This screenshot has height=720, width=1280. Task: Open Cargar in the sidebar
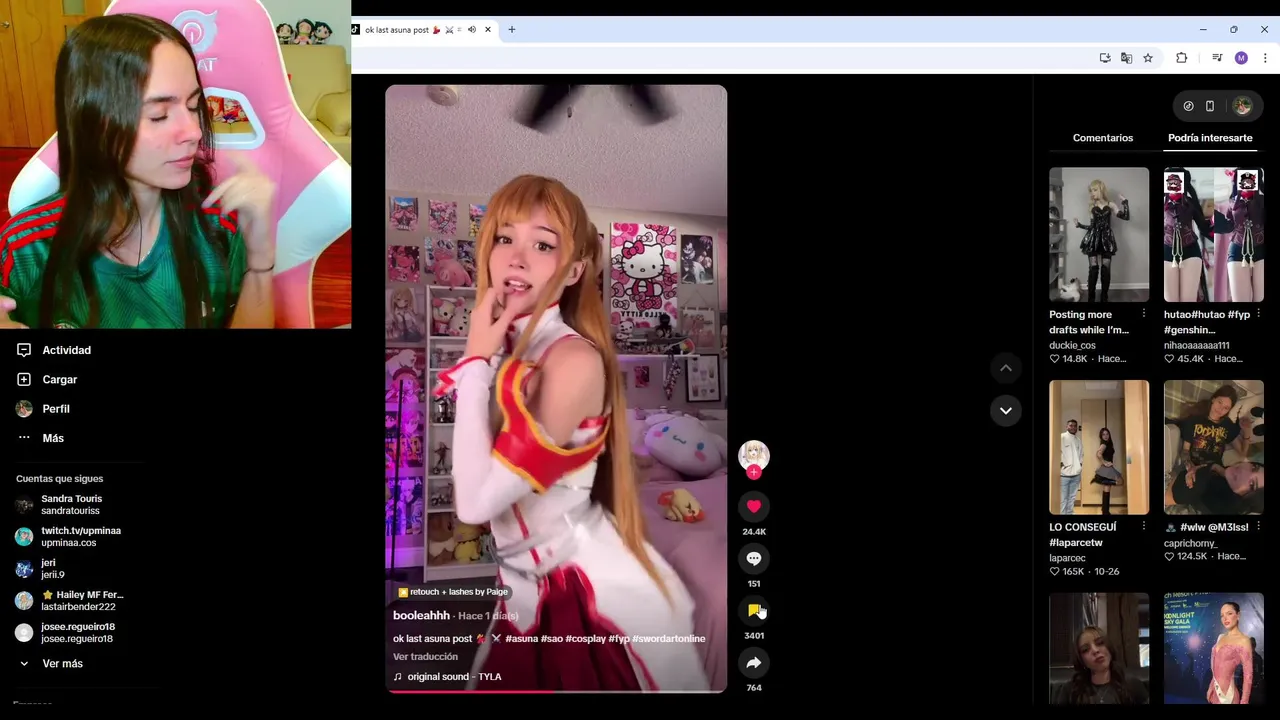click(x=47, y=379)
